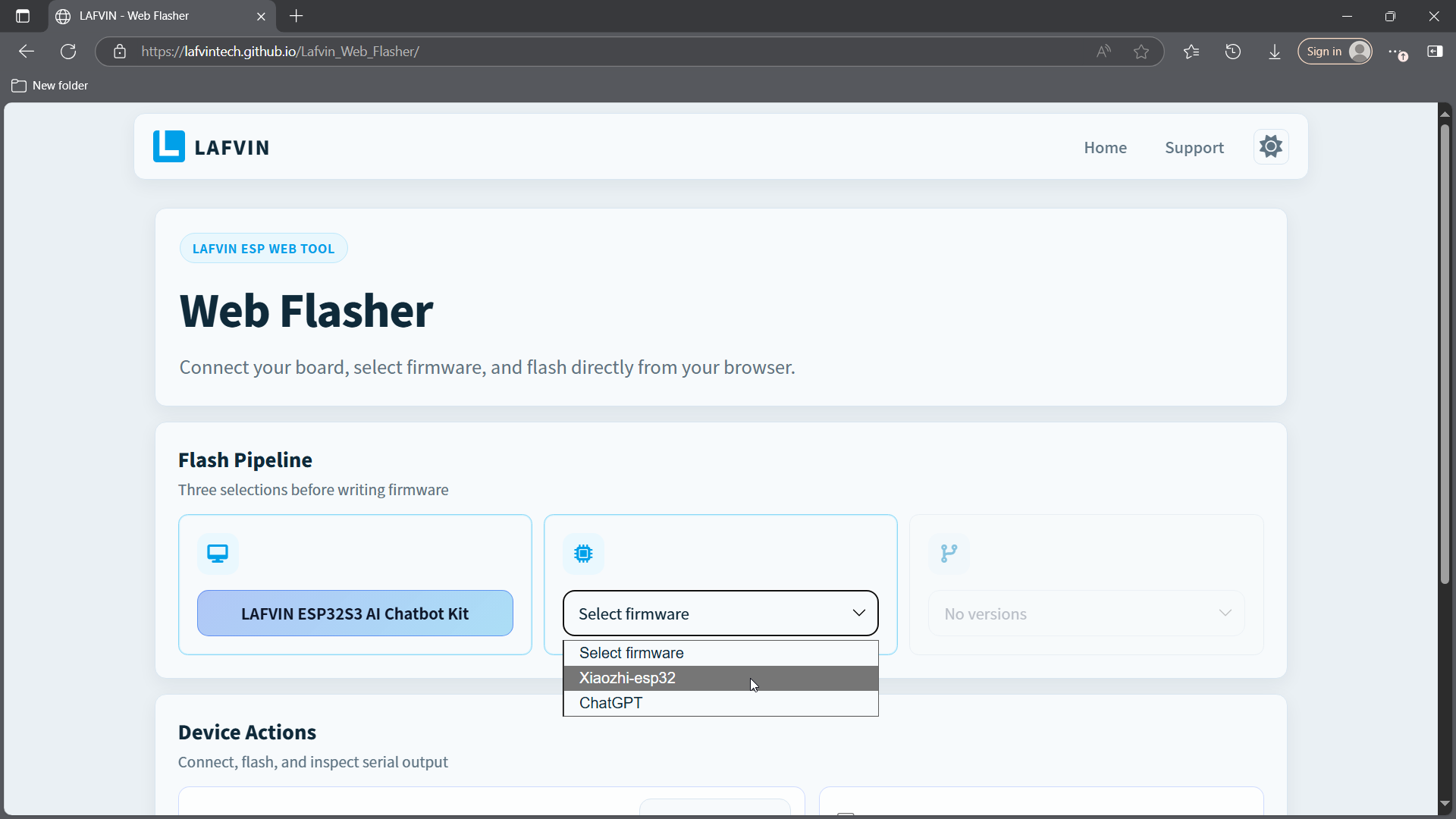Click the page vertical scrollbar thumb
Viewport: 1456px width, 819px height.
(x=1445, y=353)
